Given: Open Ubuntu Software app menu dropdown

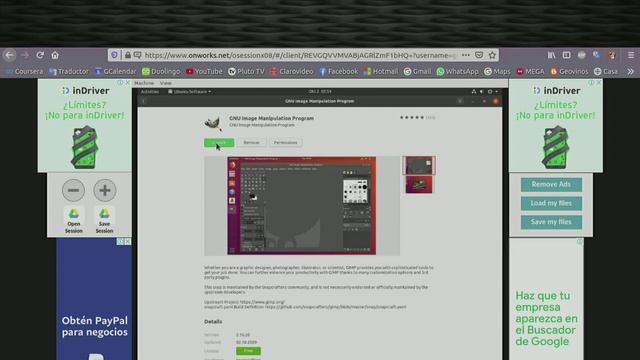Looking at the screenshot, I should pyautogui.click(x=190, y=91).
